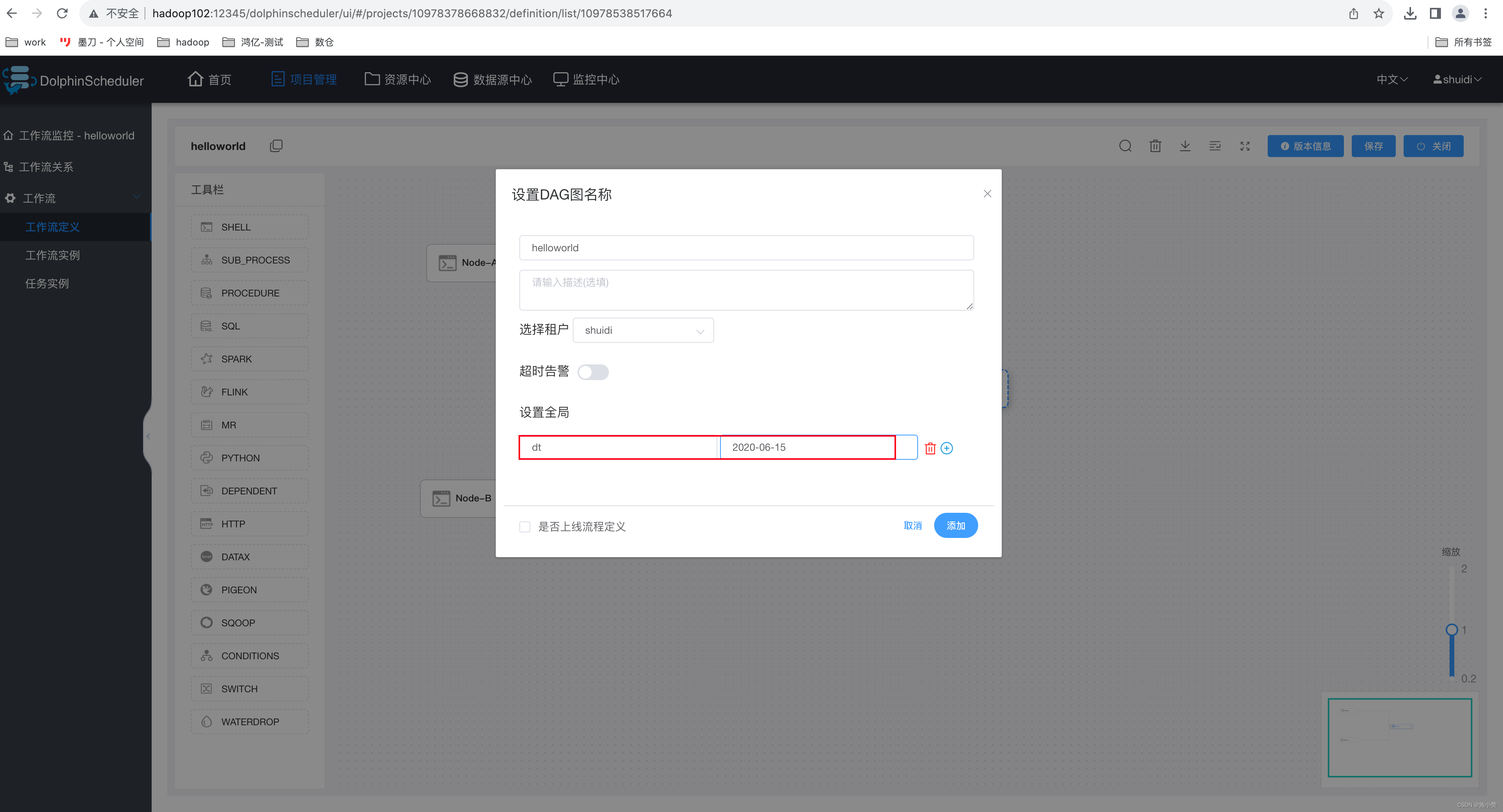Click the format DAG icon in toolbar
The height and width of the screenshot is (812, 1503).
point(1215,146)
